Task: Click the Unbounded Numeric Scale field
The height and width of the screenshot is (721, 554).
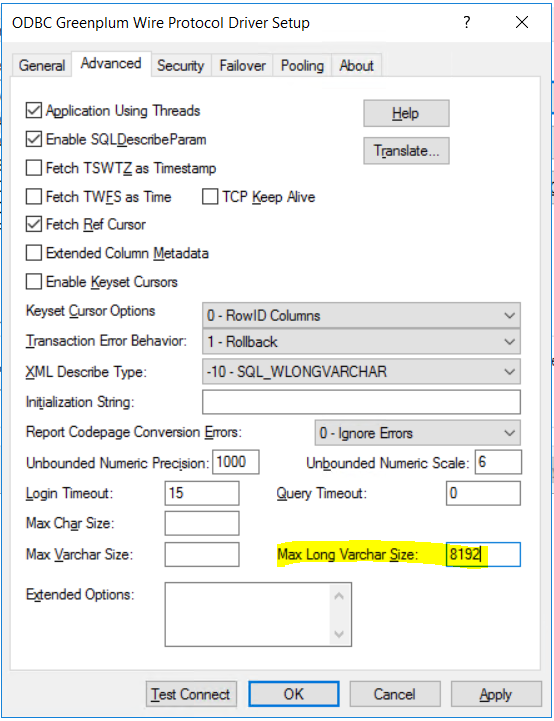Action: [x=498, y=462]
